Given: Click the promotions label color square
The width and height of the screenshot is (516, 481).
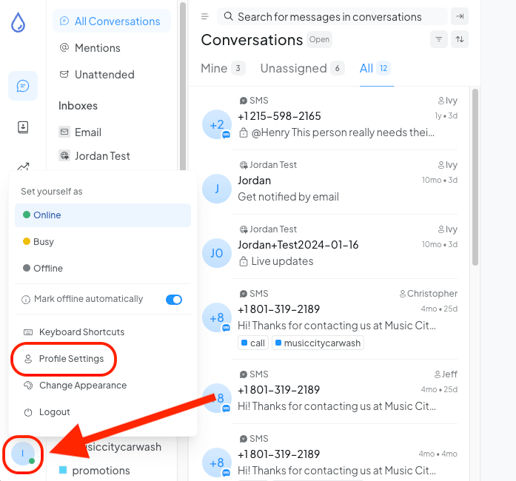Looking at the screenshot, I should pyautogui.click(x=63, y=470).
